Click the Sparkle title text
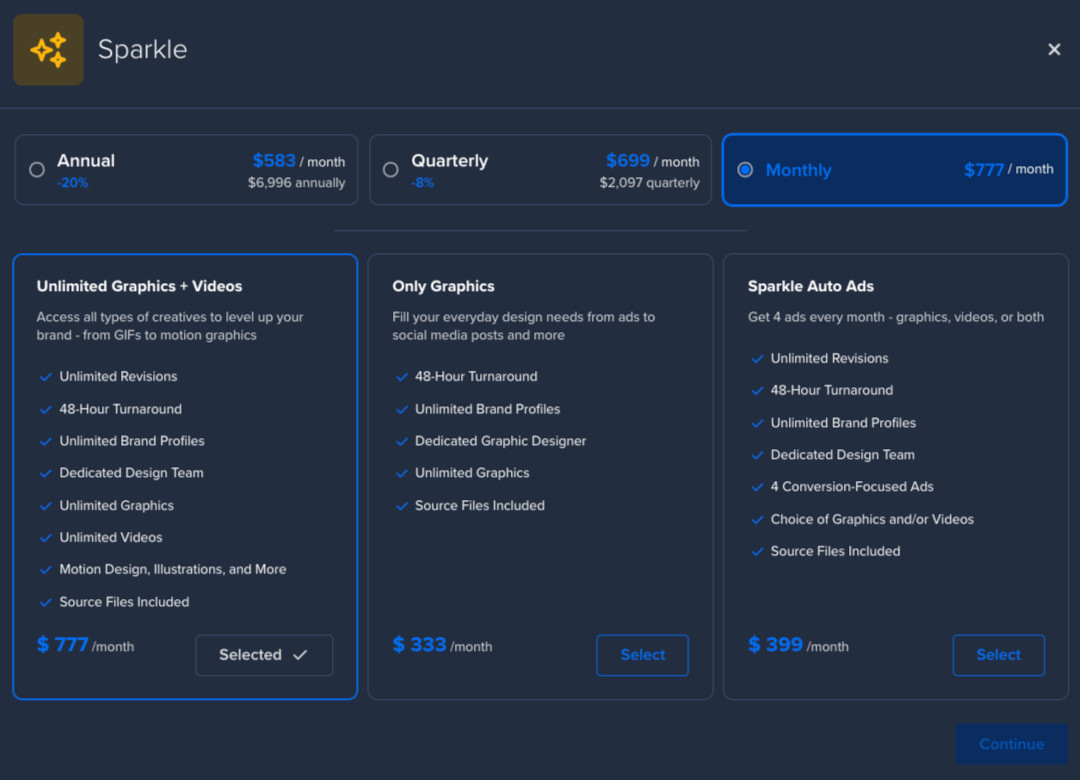Viewport: 1080px width, 780px height. [143, 50]
